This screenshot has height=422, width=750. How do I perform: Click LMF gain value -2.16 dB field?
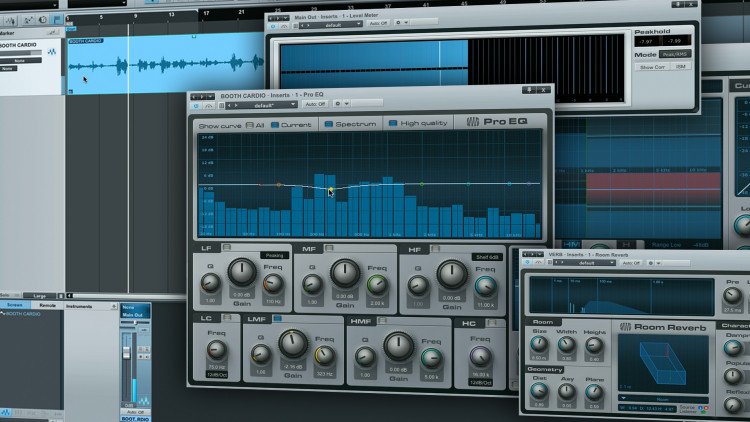point(293,366)
